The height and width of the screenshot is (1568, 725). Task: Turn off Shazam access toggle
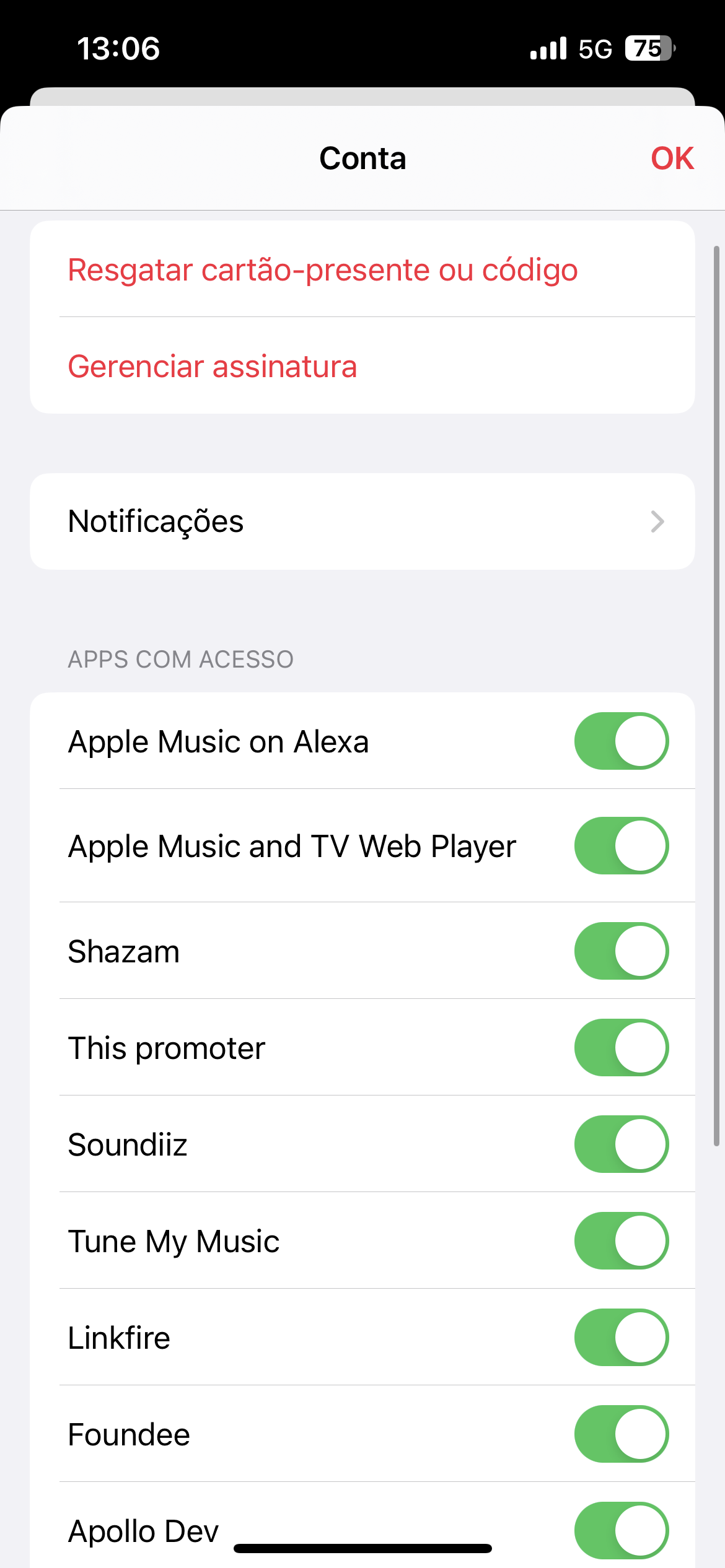621,951
